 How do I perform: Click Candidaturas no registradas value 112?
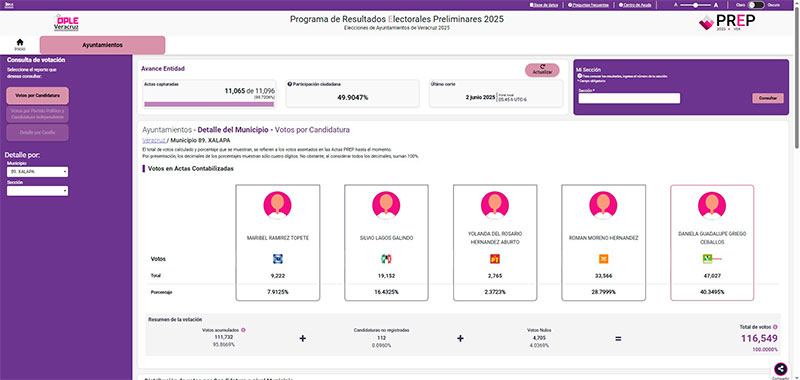point(381,338)
